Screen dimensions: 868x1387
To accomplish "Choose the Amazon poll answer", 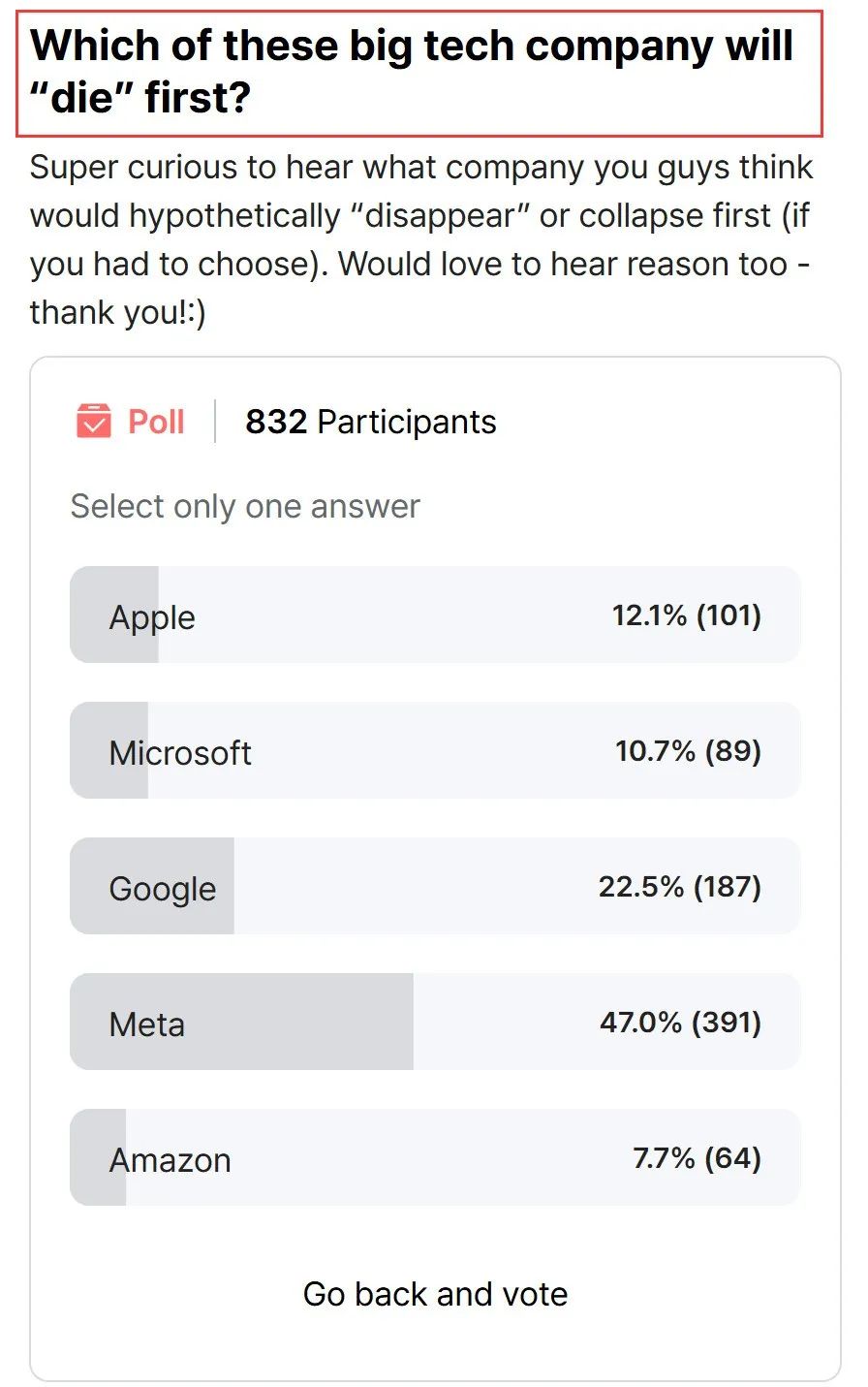I will pyautogui.click(x=435, y=1158).
